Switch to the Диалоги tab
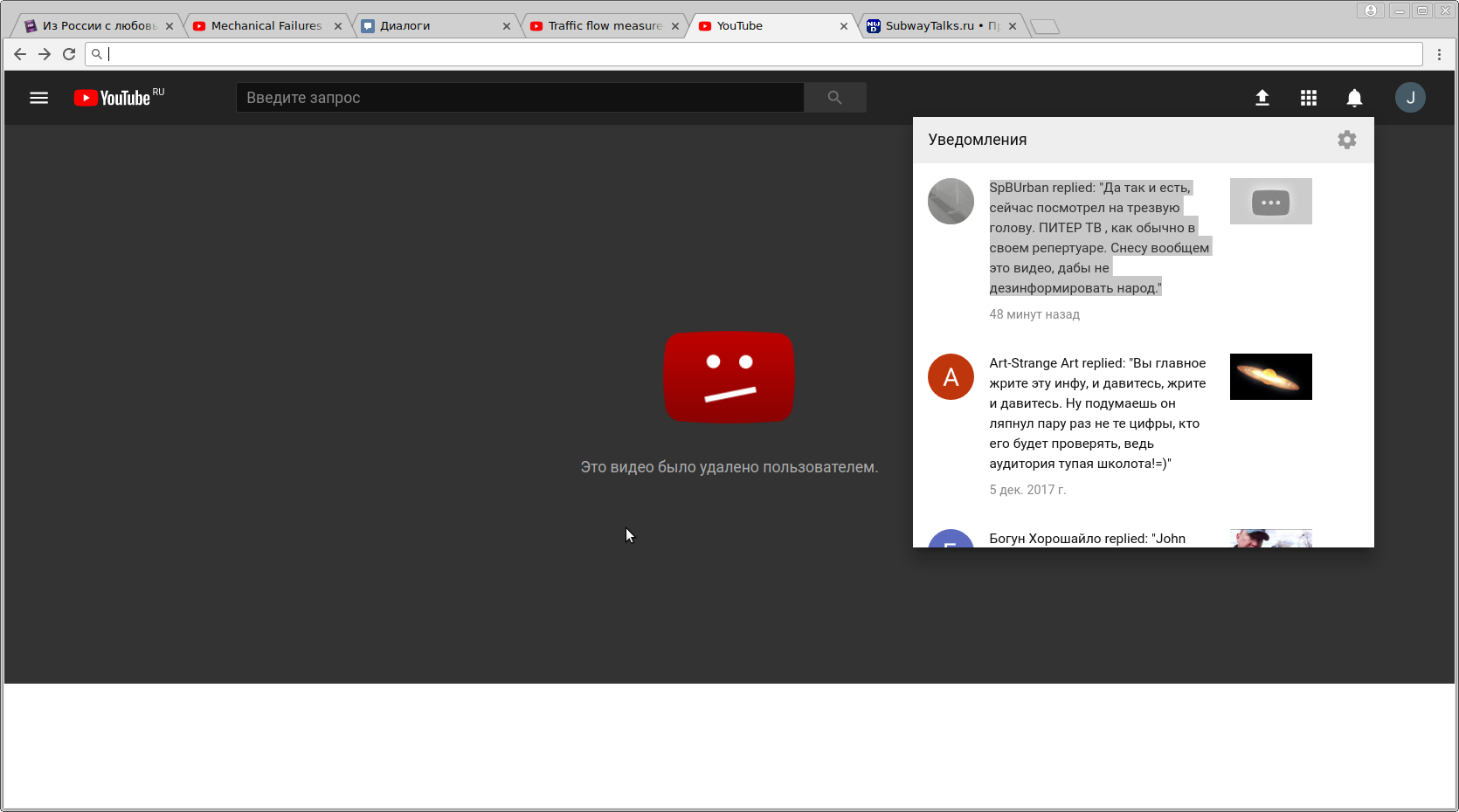1459x812 pixels. pyautogui.click(x=428, y=26)
